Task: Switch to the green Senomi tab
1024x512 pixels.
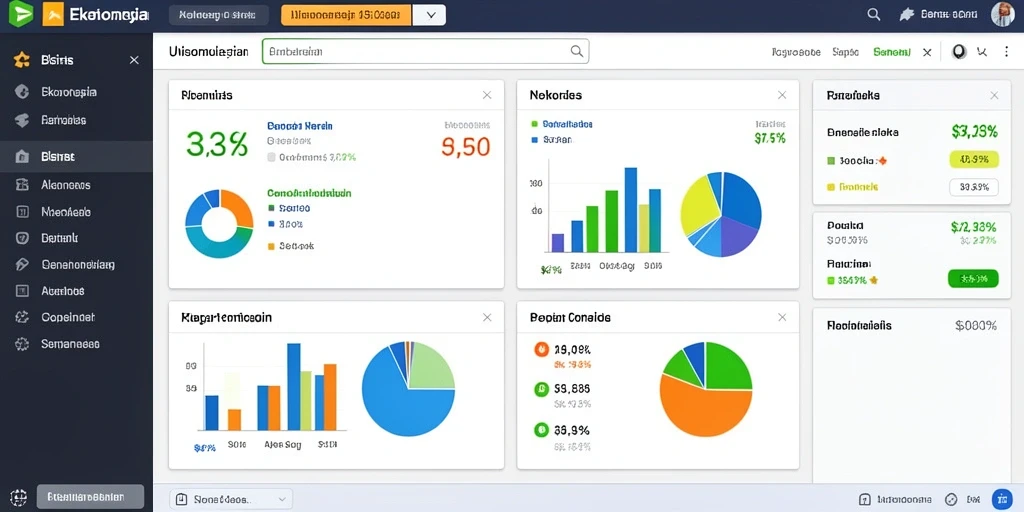Action: pyautogui.click(x=891, y=52)
